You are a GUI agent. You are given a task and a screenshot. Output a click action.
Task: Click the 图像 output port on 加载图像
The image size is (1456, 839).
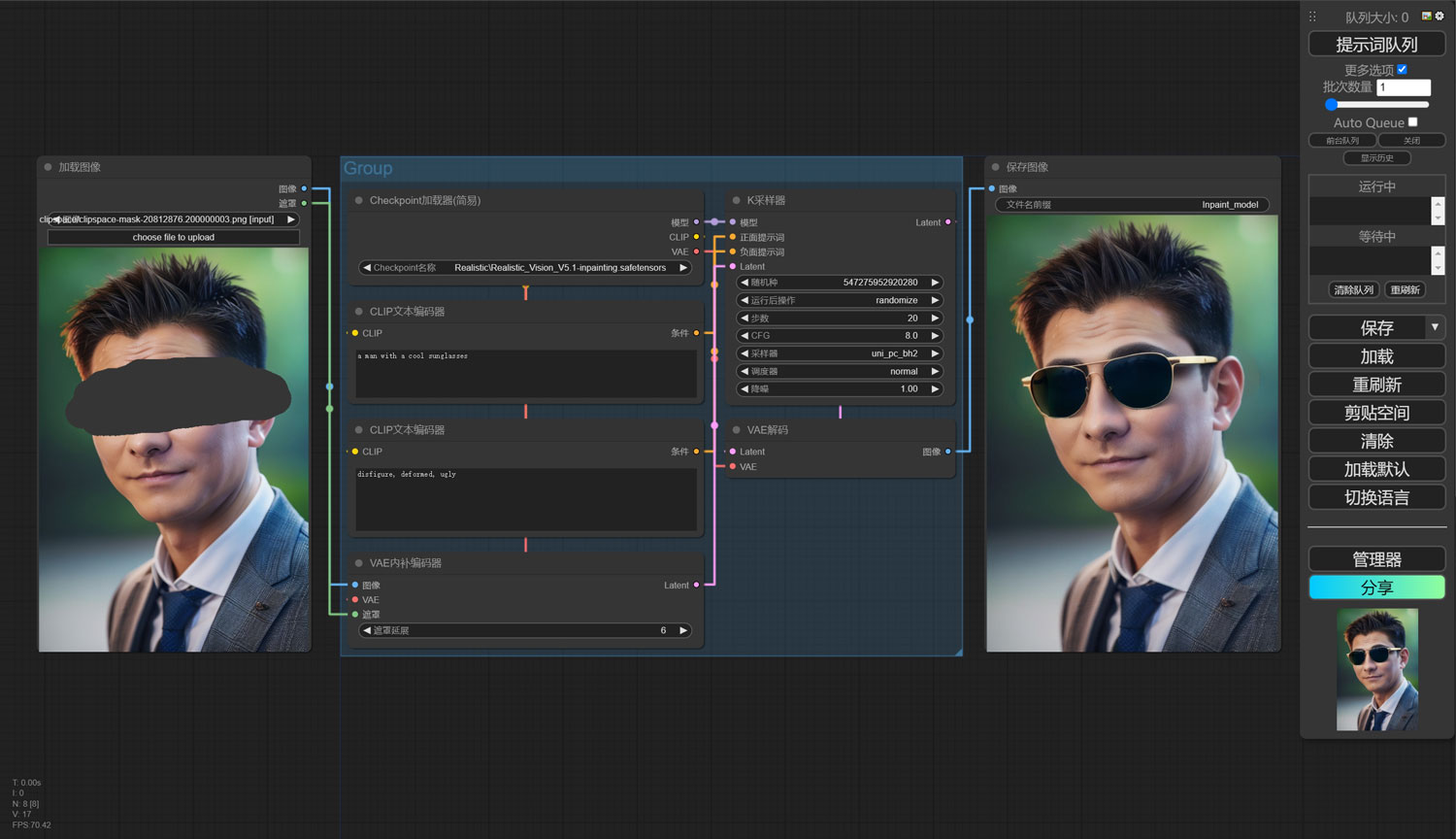tap(304, 188)
